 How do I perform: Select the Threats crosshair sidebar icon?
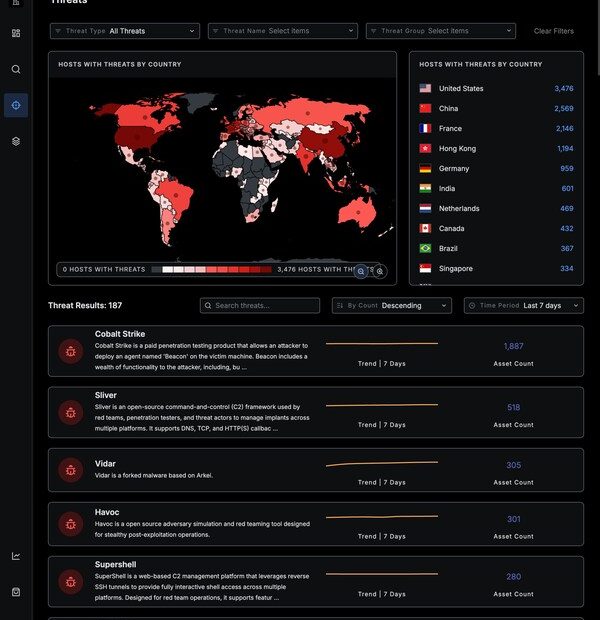(16, 105)
